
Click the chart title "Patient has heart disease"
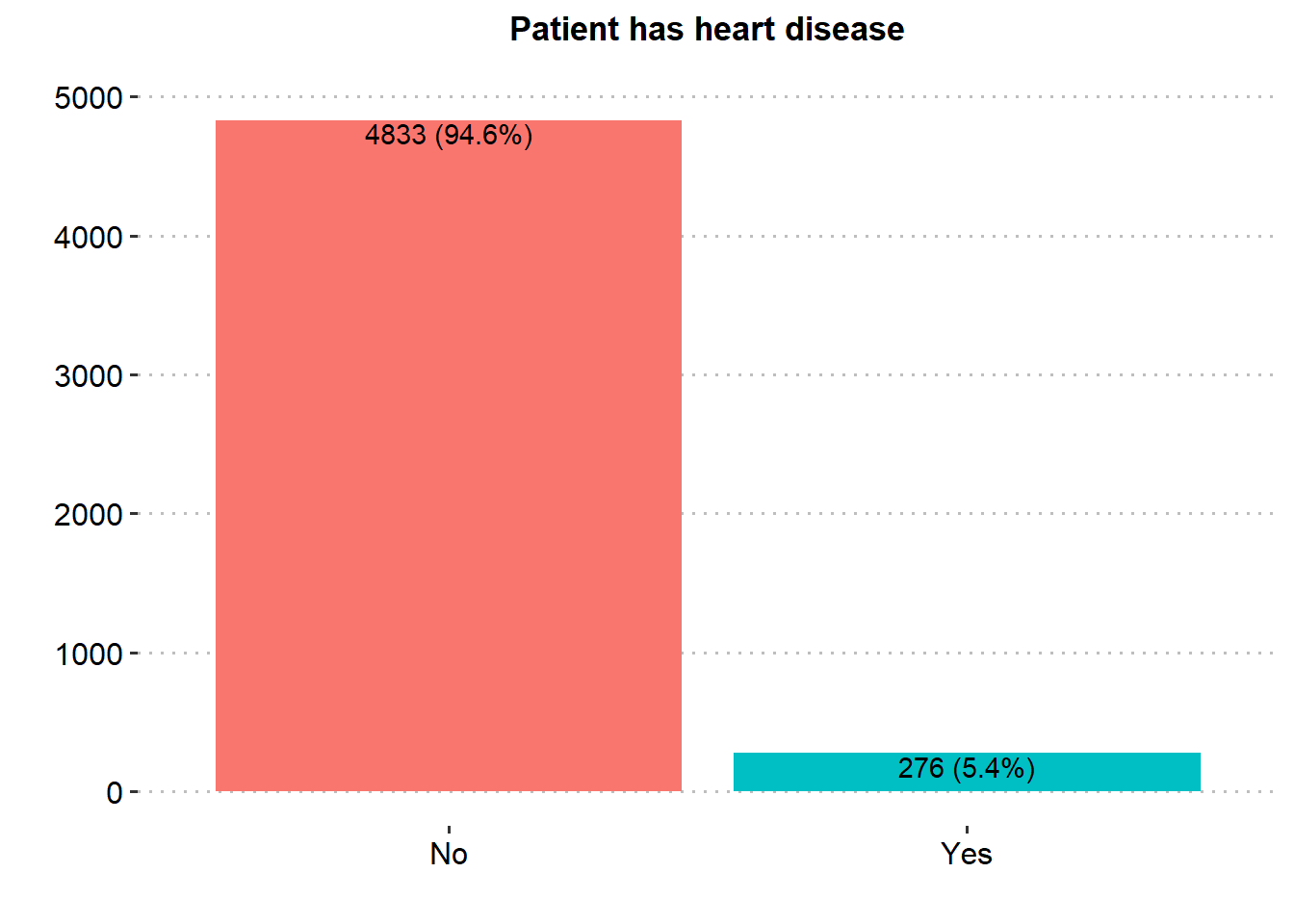coord(707,30)
